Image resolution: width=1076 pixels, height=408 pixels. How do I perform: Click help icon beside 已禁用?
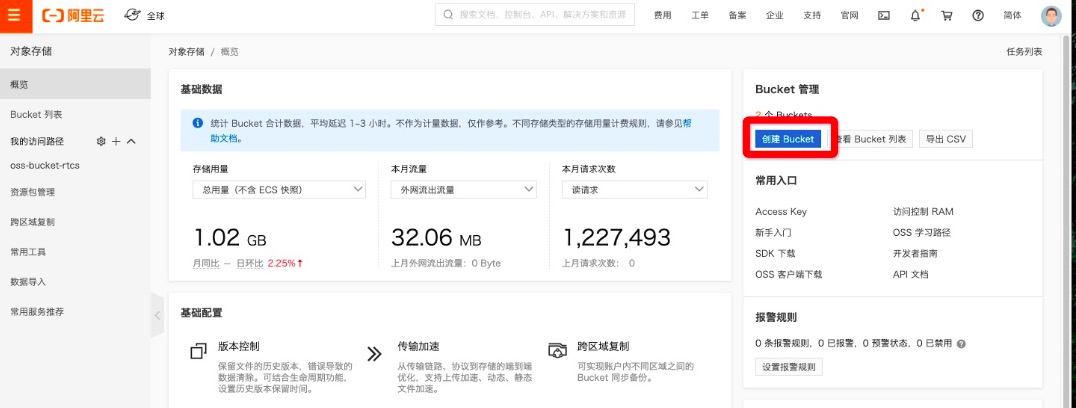[x=961, y=344]
